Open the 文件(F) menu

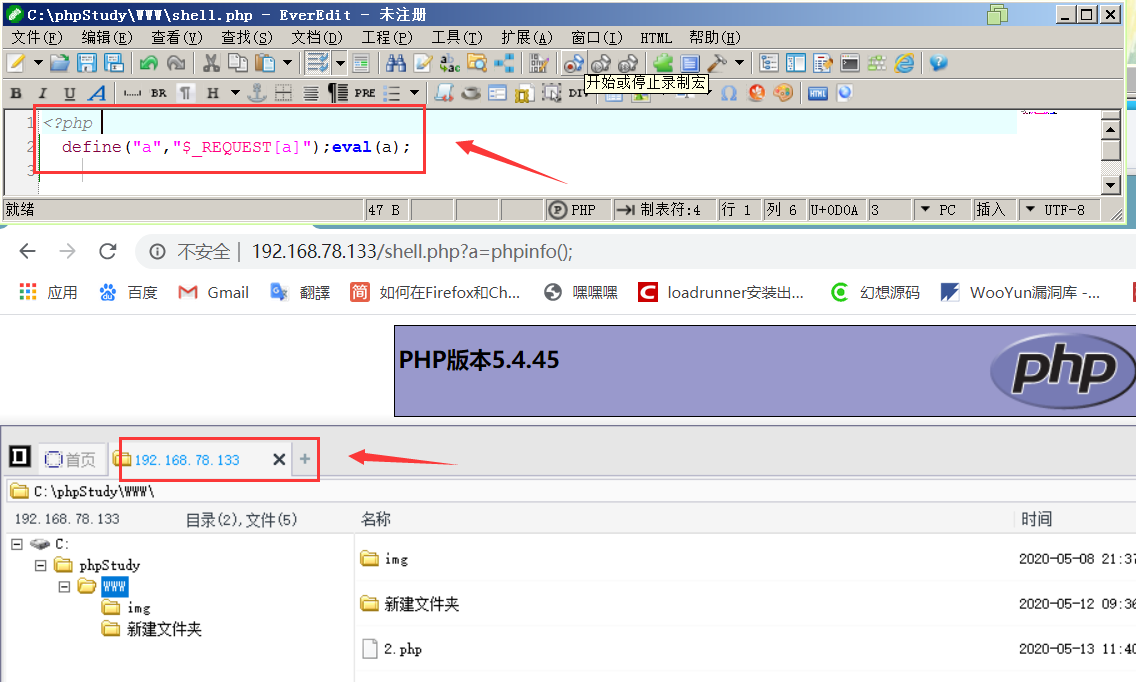click(37, 38)
